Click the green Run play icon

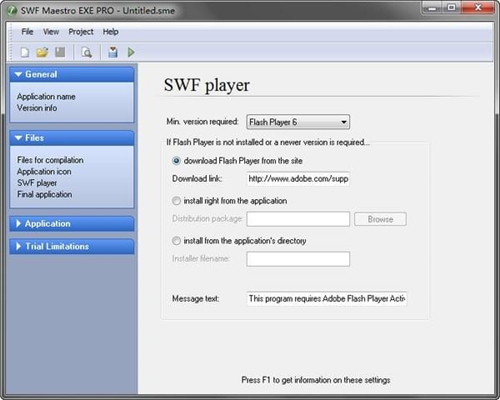point(131,52)
